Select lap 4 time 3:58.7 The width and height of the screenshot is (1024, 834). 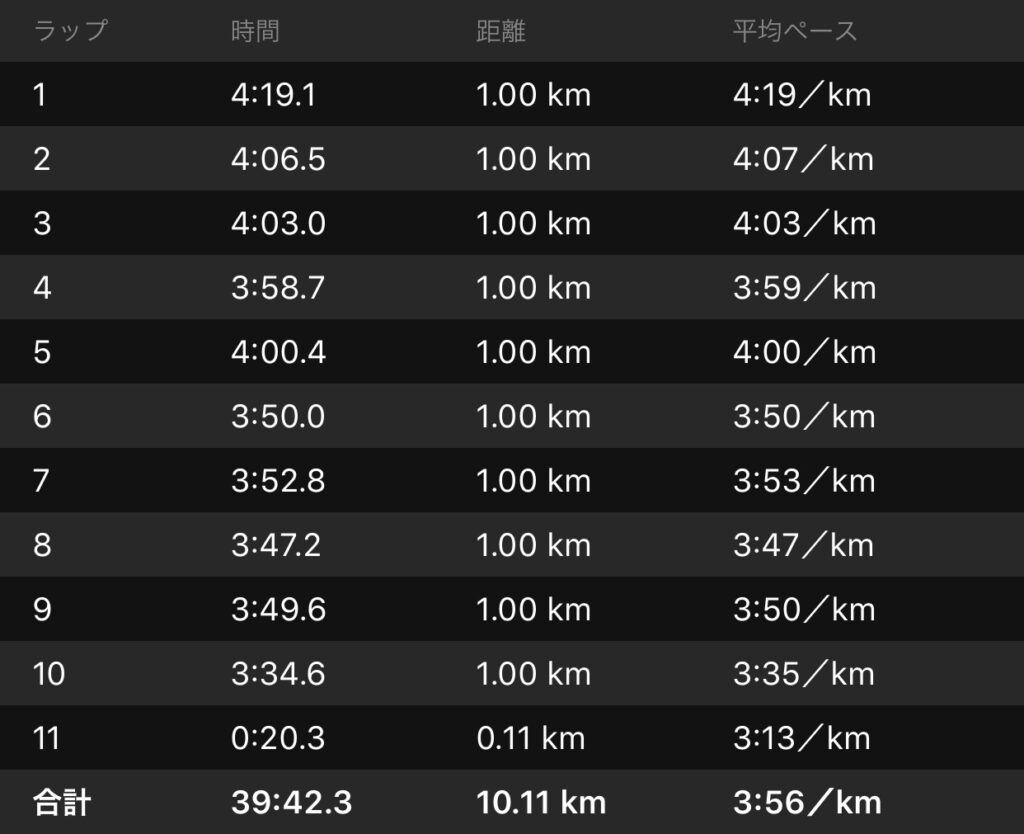pos(278,288)
